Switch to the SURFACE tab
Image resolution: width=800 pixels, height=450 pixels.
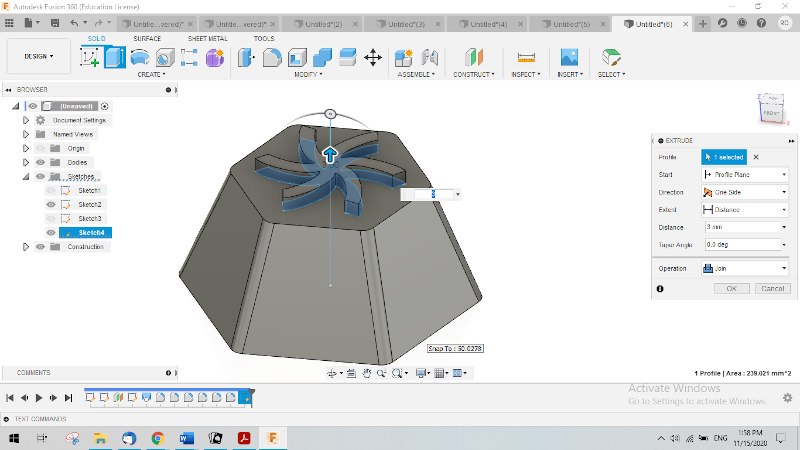point(147,38)
